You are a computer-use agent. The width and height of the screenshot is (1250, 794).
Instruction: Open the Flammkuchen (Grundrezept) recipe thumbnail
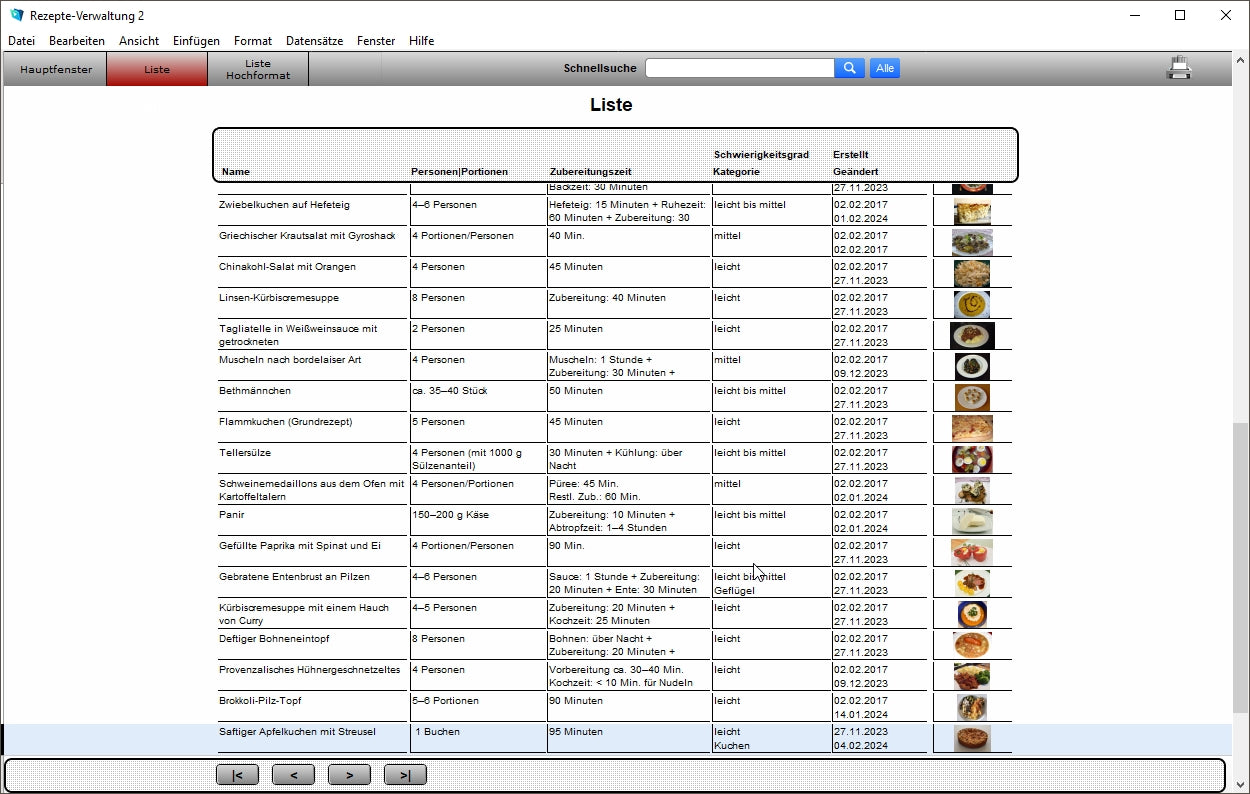(972, 428)
